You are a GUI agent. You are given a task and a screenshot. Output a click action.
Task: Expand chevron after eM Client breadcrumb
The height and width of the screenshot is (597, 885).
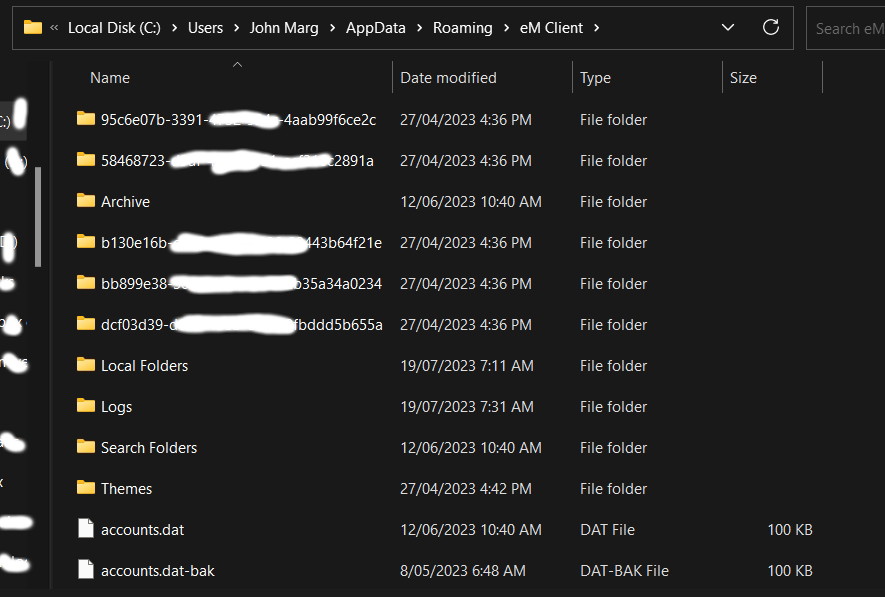click(x=597, y=28)
